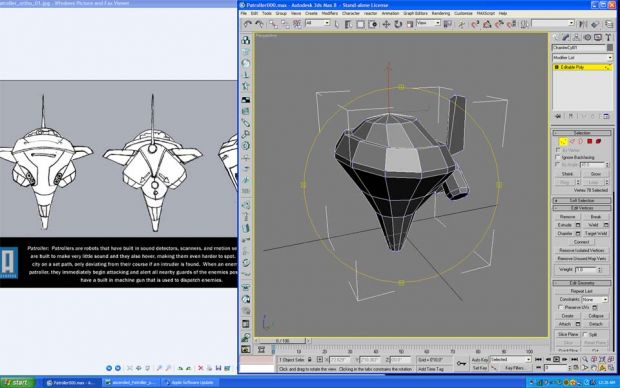Select the Select and Move tool

click(386, 24)
